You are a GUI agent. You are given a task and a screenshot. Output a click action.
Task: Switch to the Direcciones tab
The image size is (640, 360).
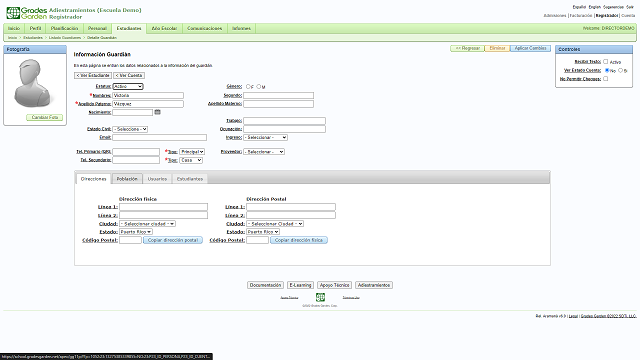pos(93,179)
